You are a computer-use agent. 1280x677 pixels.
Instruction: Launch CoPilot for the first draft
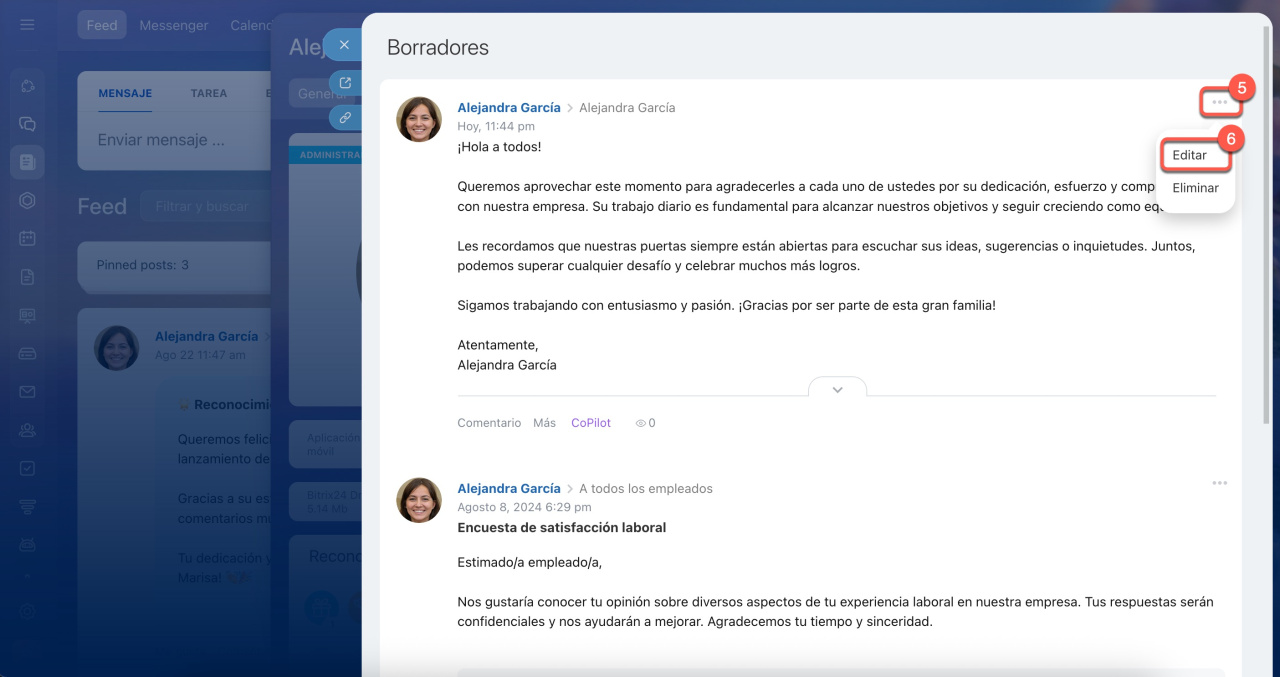[x=590, y=423]
